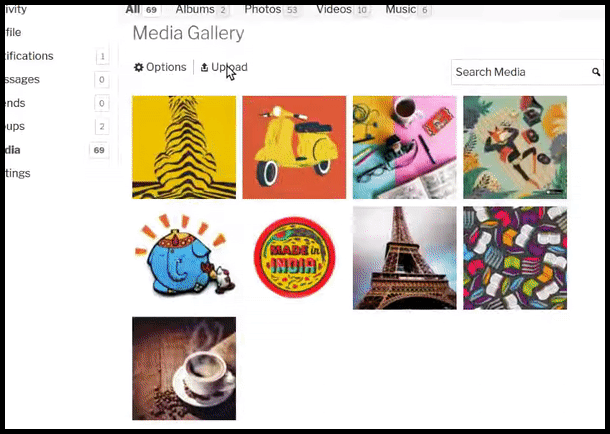This screenshot has height=434, width=610.
Task: Open the desk flat-lay photo thumbnail
Action: coord(405,147)
